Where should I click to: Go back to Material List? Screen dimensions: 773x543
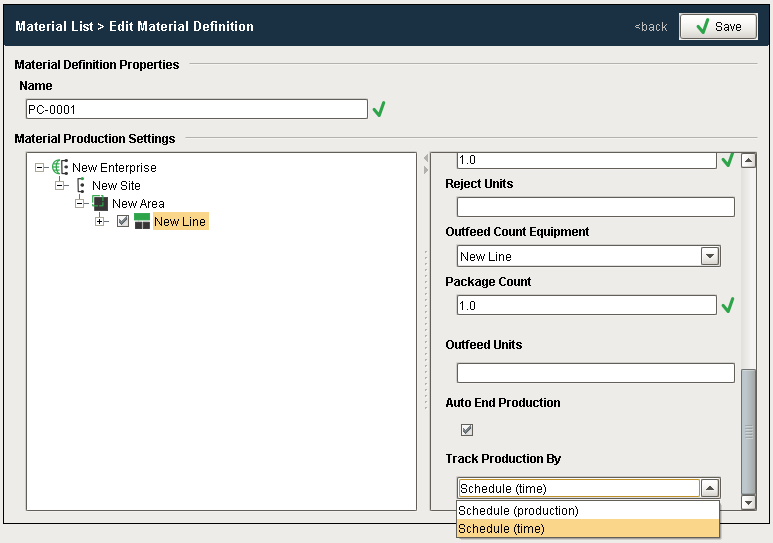click(651, 27)
